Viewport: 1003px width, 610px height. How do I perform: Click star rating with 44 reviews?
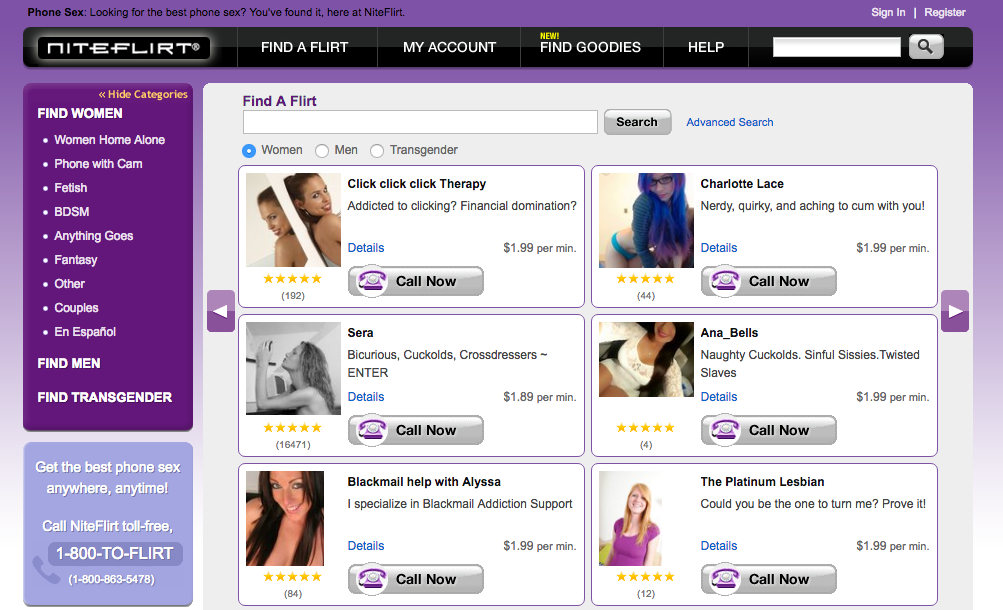[645, 279]
